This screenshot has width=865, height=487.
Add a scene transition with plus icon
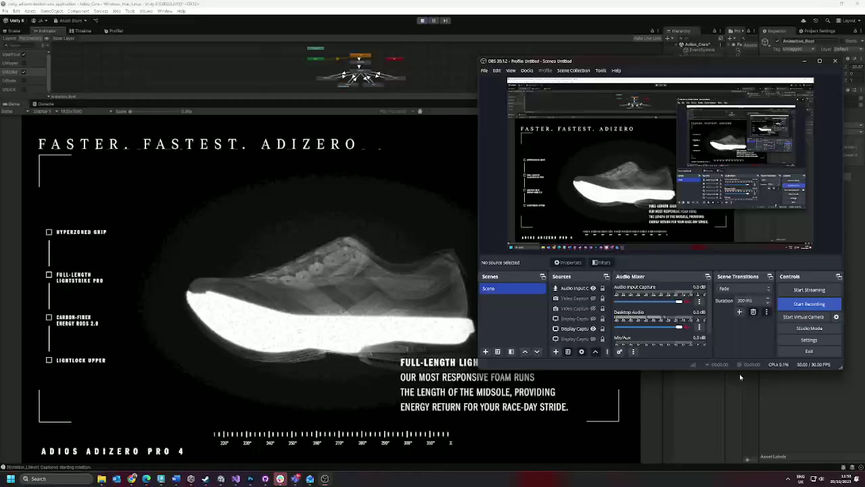(x=739, y=312)
